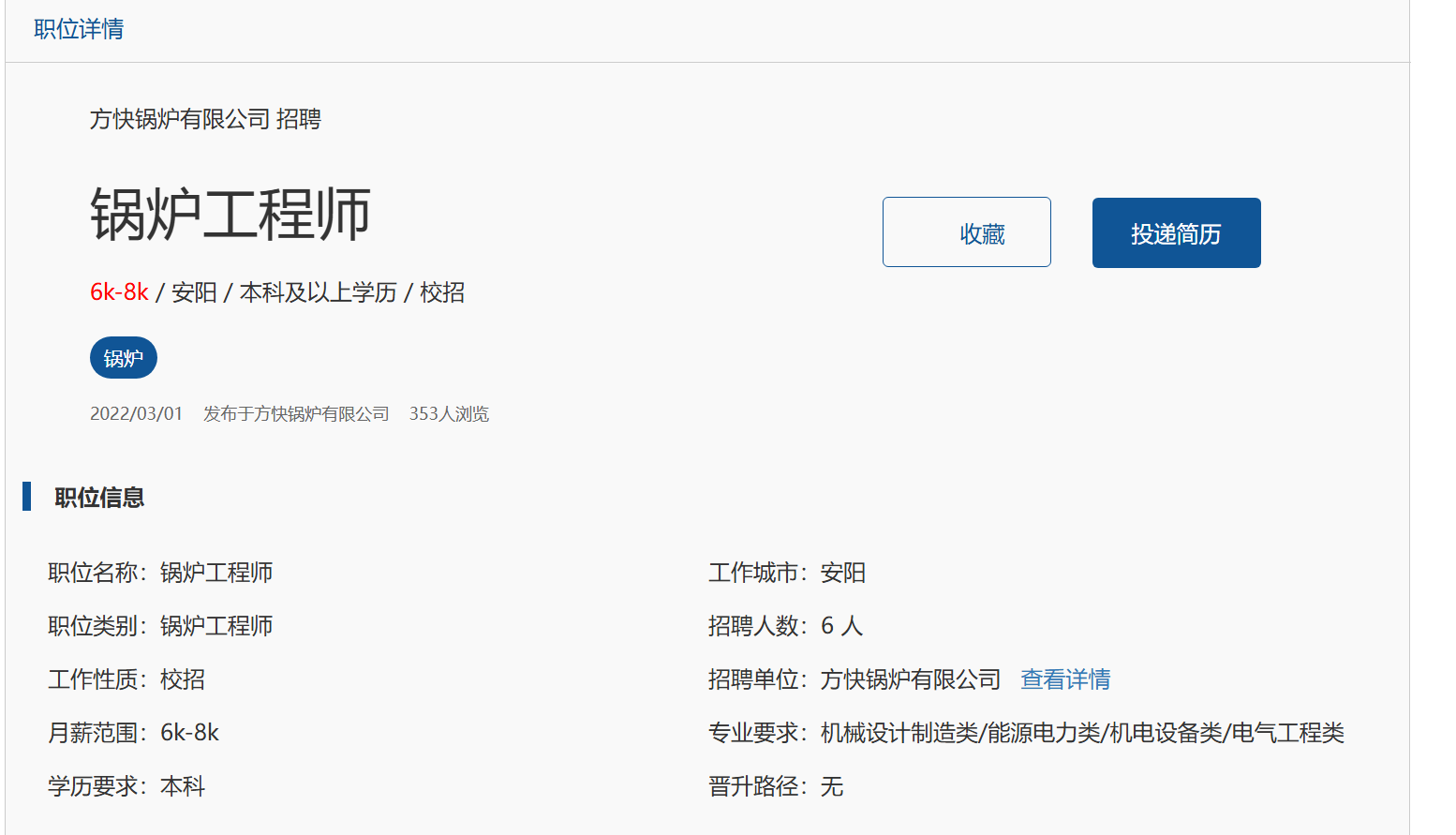Click the 353人浏览 view count
This screenshot has width=1456, height=835.
[x=449, y=414]
